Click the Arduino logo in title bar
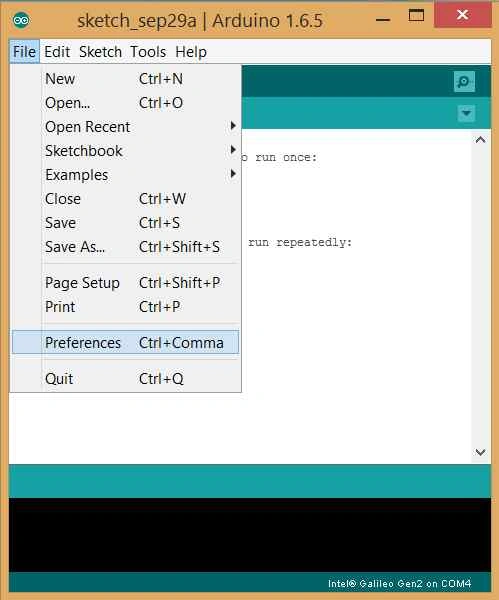This screenshot has height=600, width=499. (21, 20)
